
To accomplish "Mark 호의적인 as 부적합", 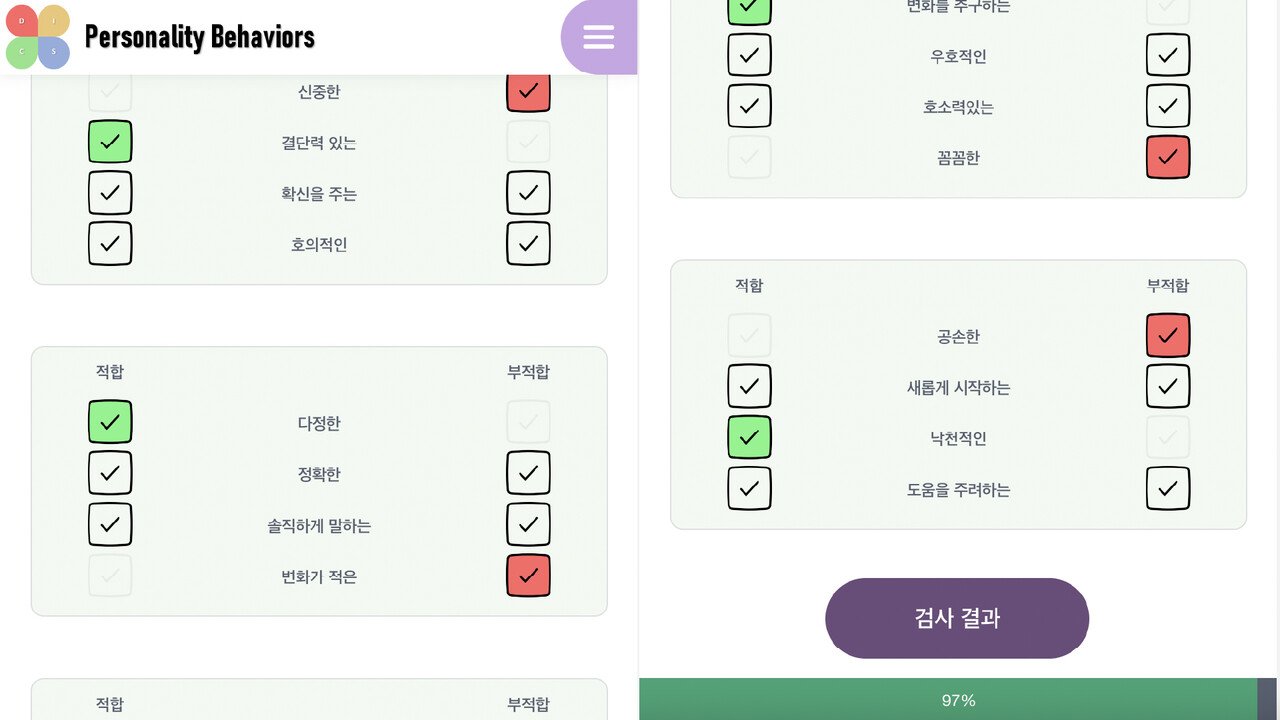I will (x=528, y=244).
